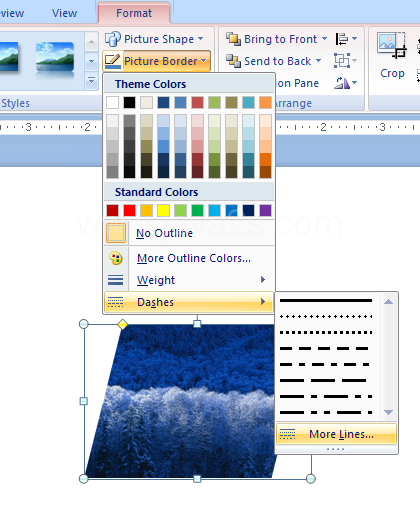Image resolution: width=420 pixels, height=506 pixels.
Task: Select the long dash line style
Action: pos(323,380)
